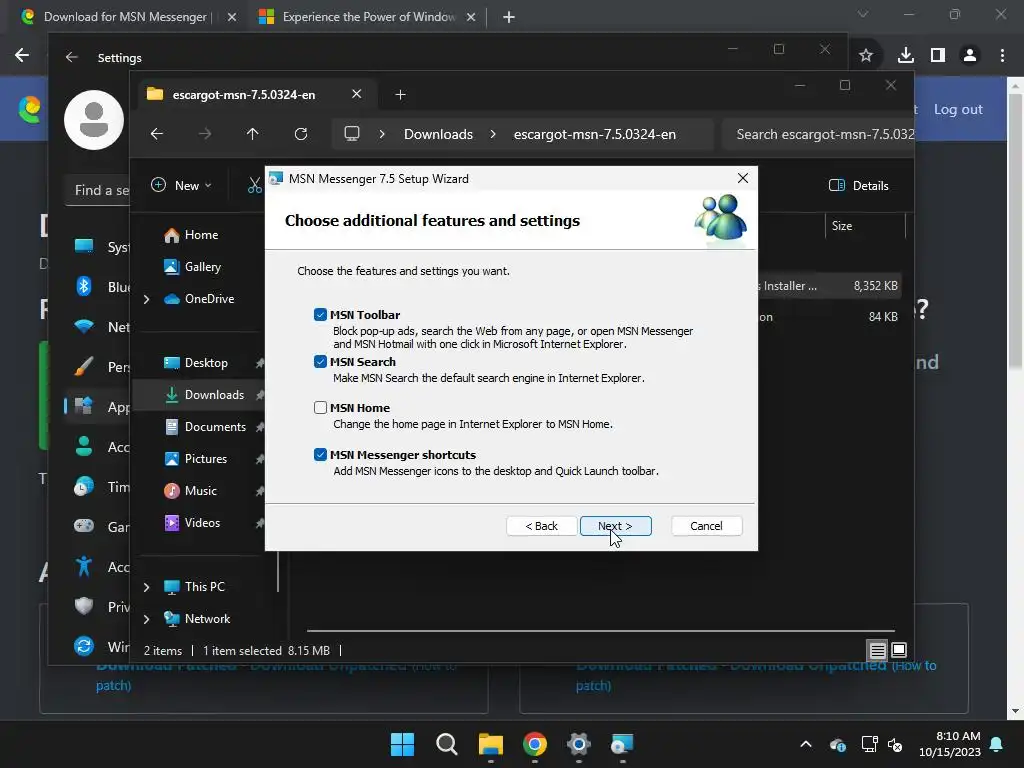Click Settings back arrow
Image resolution: width=1024 pixels, height=768 pixels.
click(72, 57)
